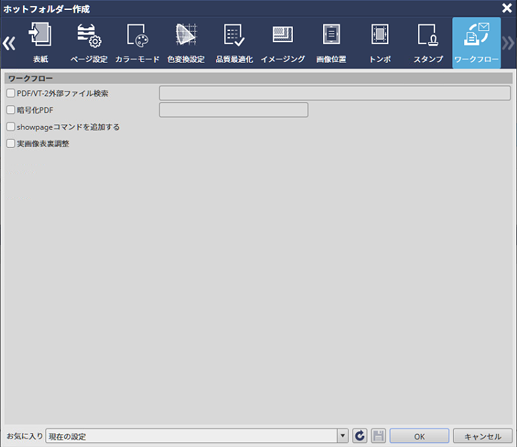The height and width of the screenshot is (447, 517).
Task: Open the 画像位置 tab
Action: (331, 43)
